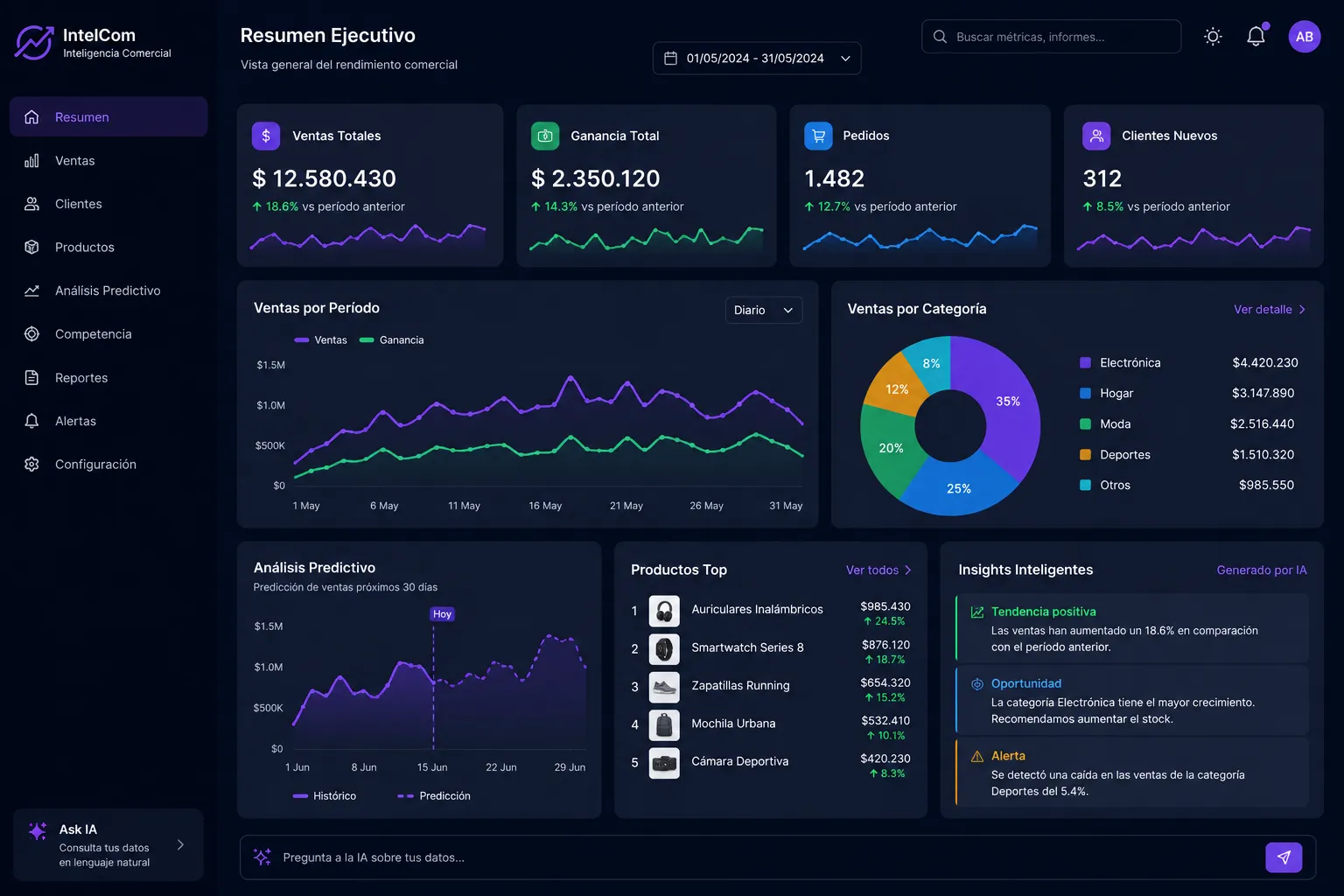Open the Alertas sidebar section
This screenshot has height=896, width=1344.
[108, 421]
